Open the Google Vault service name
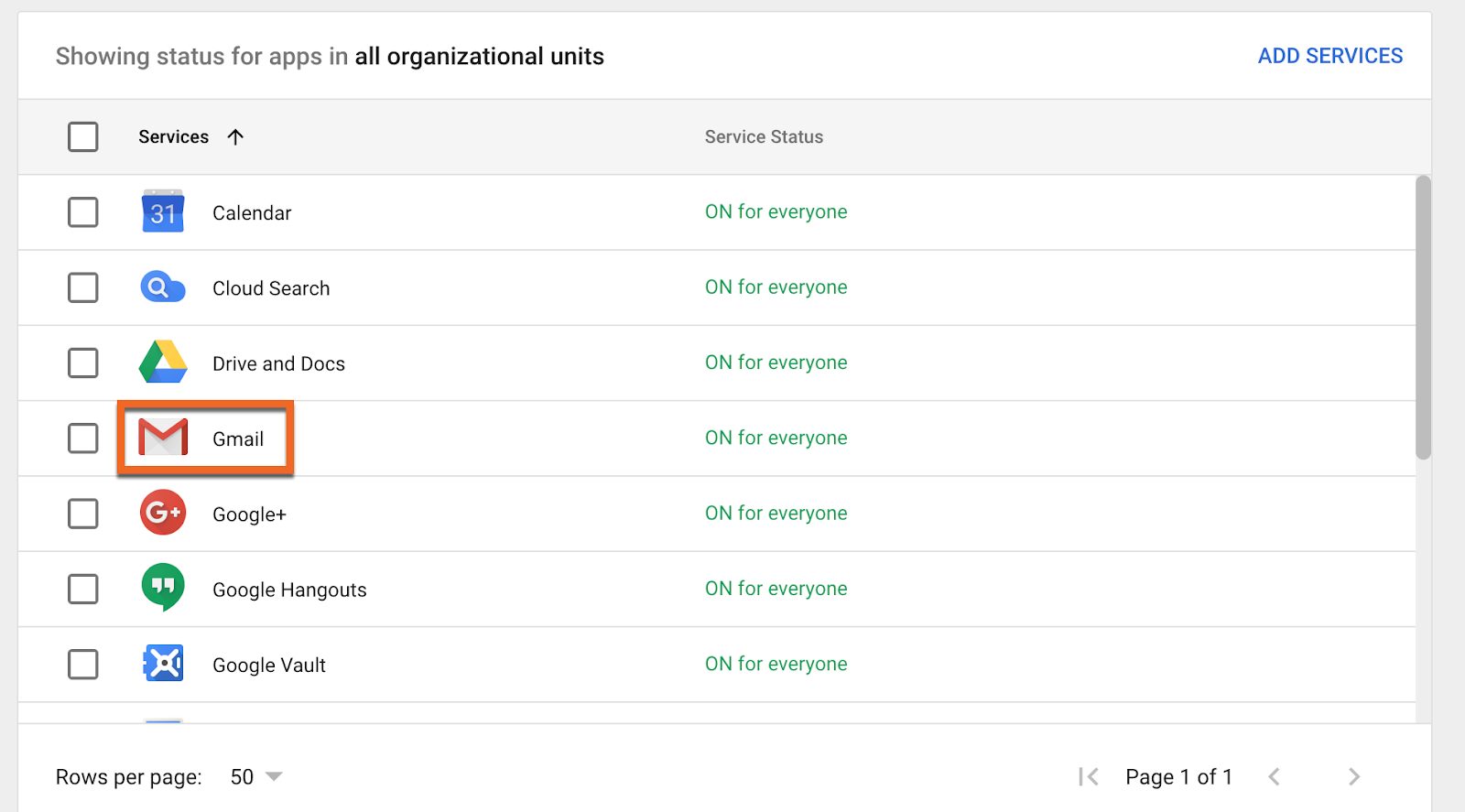 (269, 666)
